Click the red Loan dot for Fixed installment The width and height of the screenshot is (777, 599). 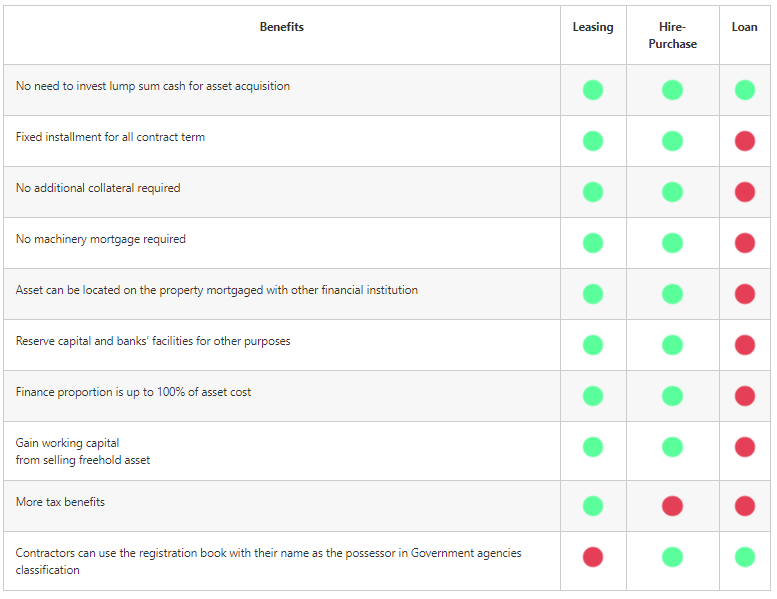tap(744, 141)
